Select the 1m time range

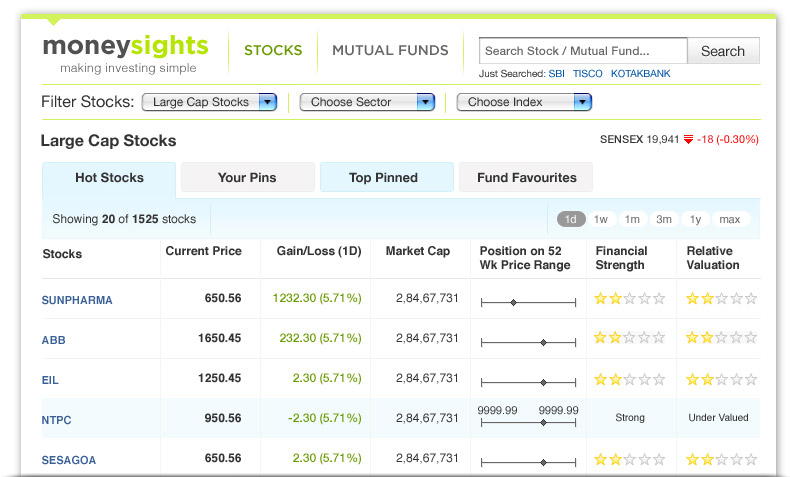click(632, 219)
